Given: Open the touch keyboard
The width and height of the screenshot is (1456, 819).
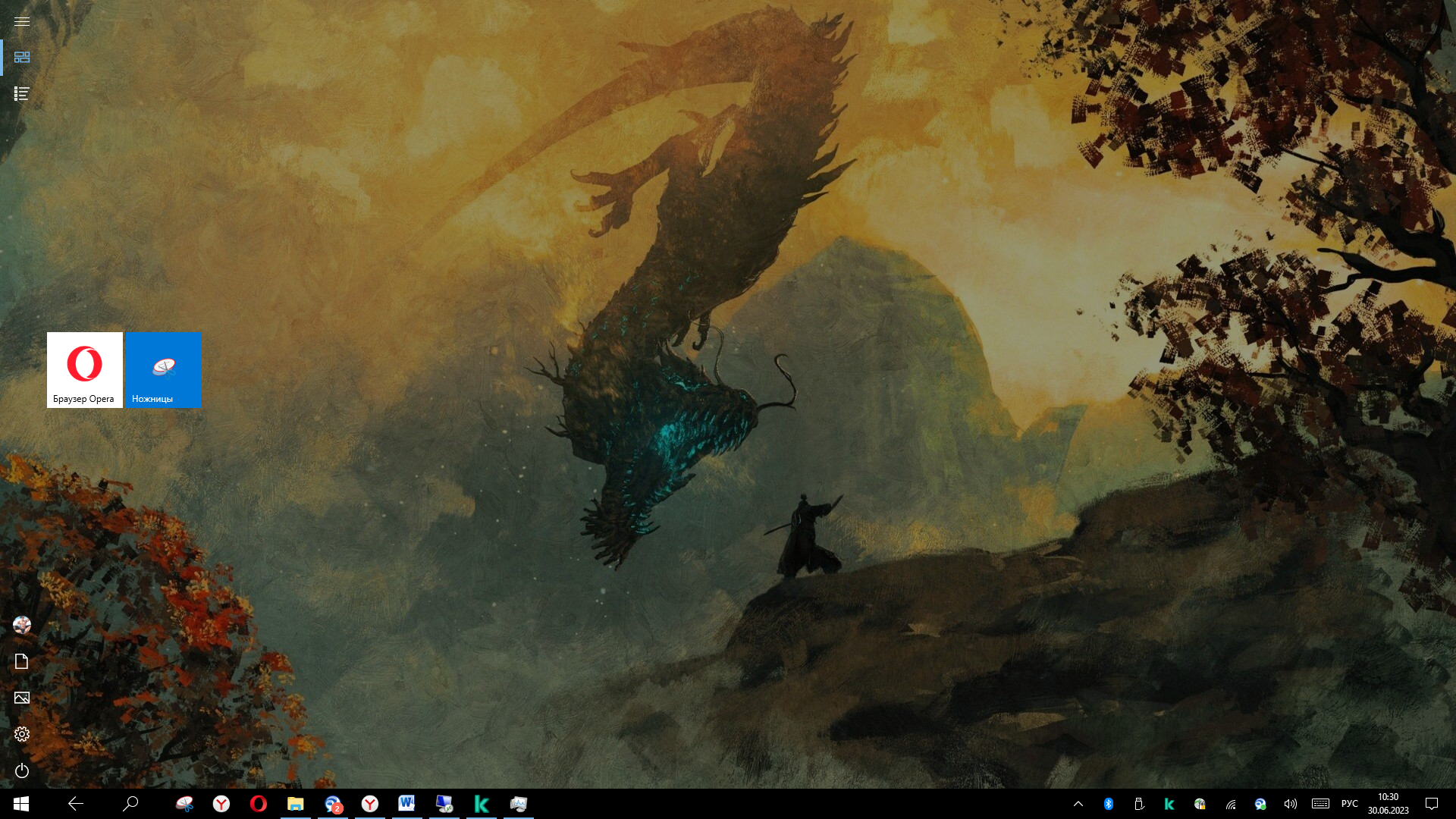Looking at the screenshot, I should 1320,804.
